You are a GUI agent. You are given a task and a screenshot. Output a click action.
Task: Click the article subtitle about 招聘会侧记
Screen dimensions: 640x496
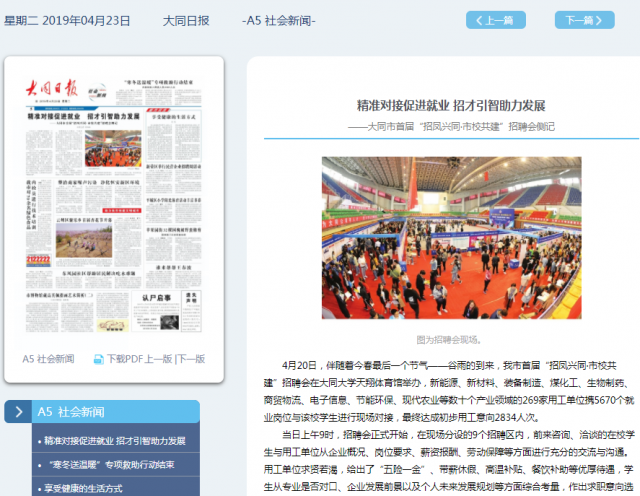point(451,127)
